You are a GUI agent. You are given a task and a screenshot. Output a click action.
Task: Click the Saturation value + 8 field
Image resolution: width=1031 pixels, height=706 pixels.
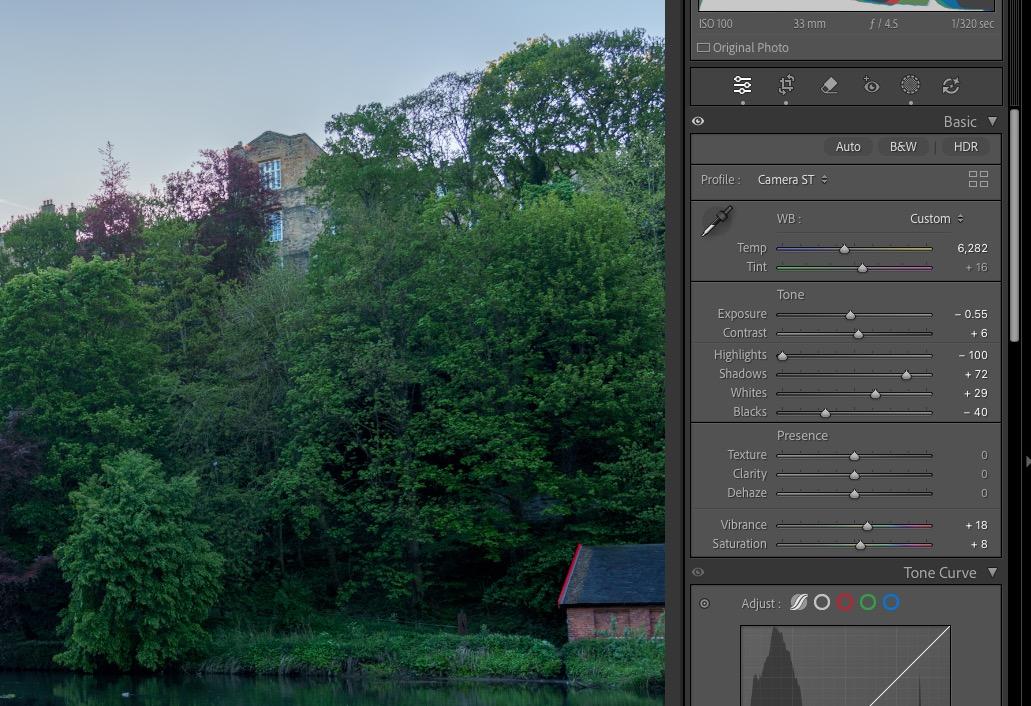tap(979, 544)
